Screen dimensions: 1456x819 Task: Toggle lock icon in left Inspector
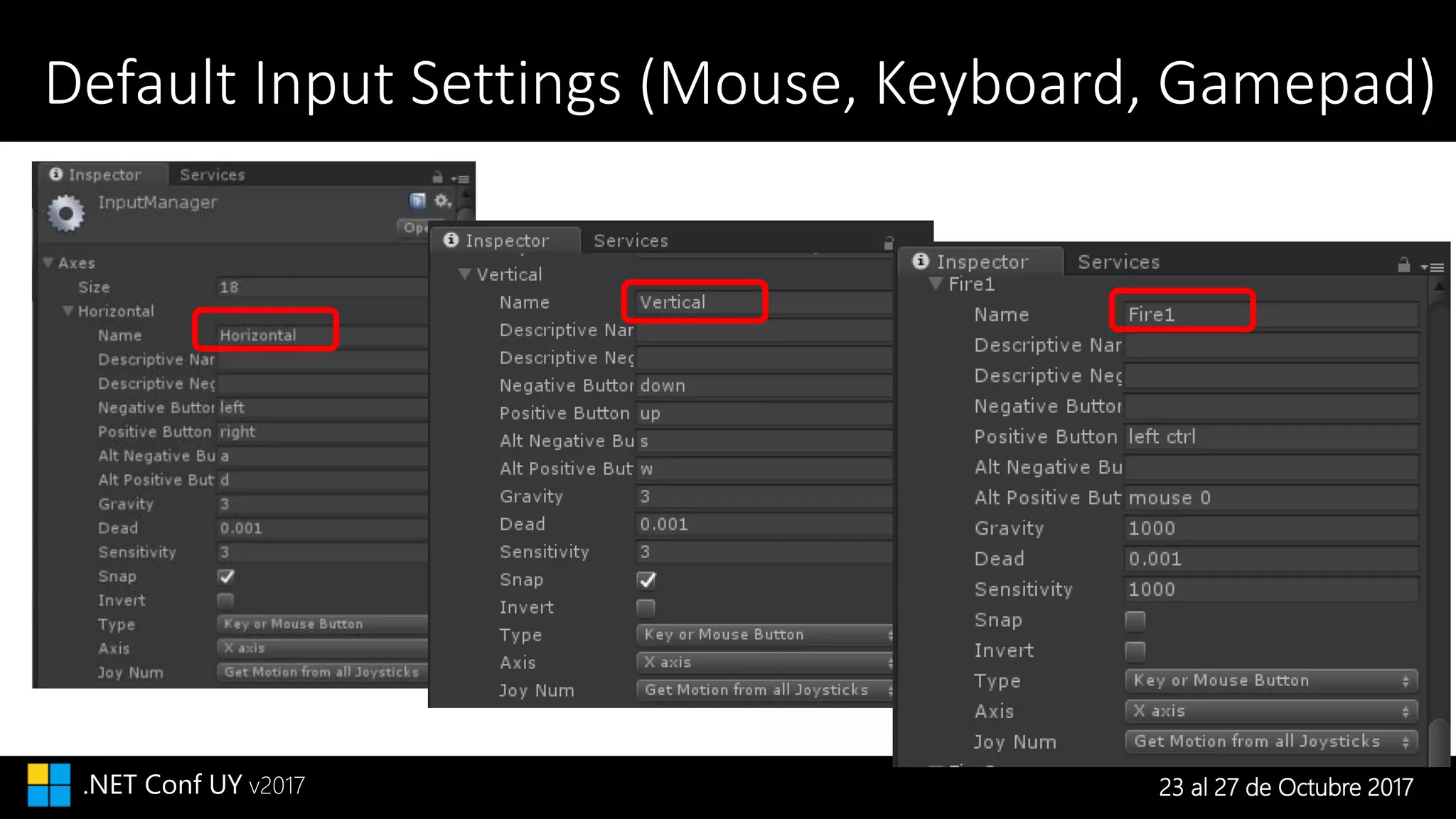(x=437, y=177)
